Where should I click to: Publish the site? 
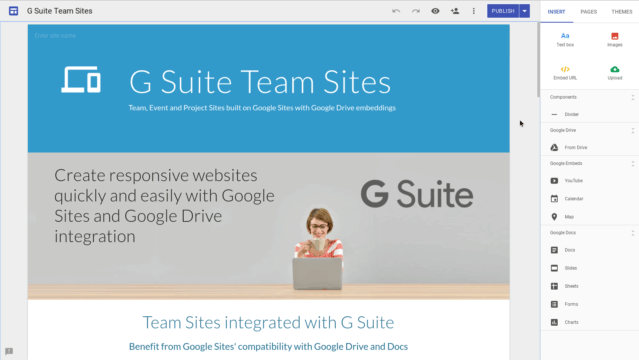click(503, 11)
